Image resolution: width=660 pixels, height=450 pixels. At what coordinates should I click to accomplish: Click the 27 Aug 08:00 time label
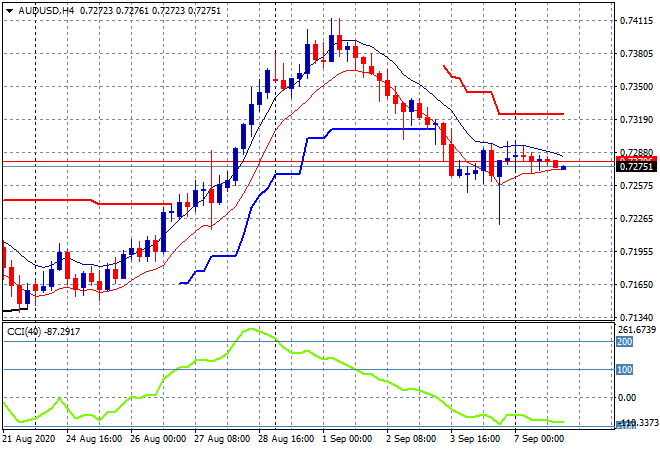point(222,439)
